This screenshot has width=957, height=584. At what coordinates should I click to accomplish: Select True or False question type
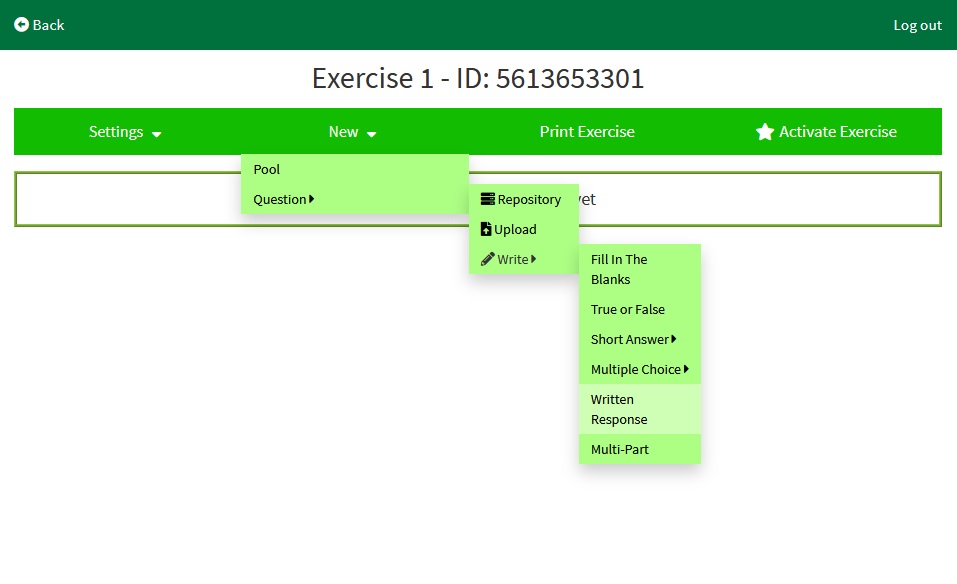(627, 309)
